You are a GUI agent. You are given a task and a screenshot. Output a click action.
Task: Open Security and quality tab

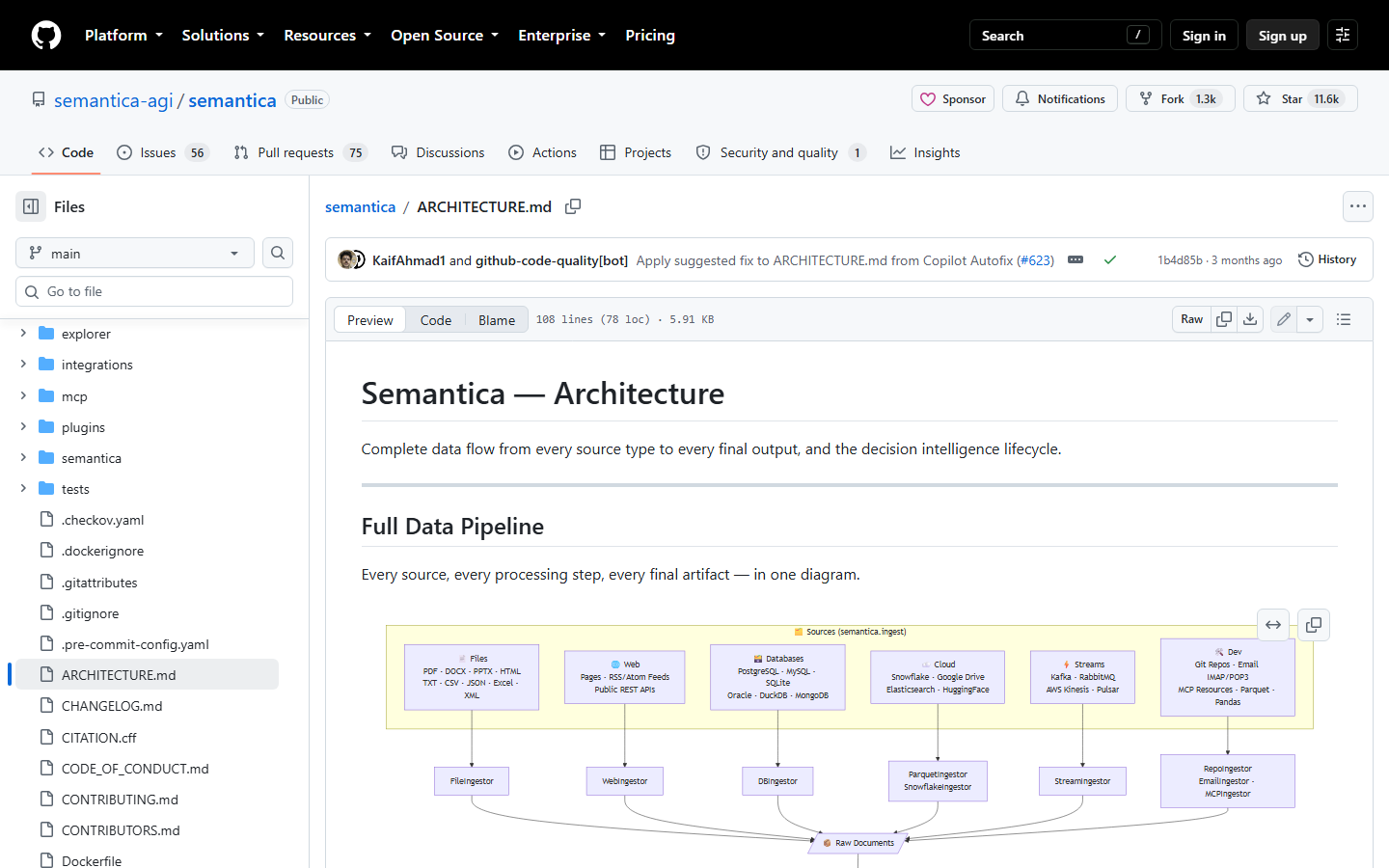(x=780, y=152)
